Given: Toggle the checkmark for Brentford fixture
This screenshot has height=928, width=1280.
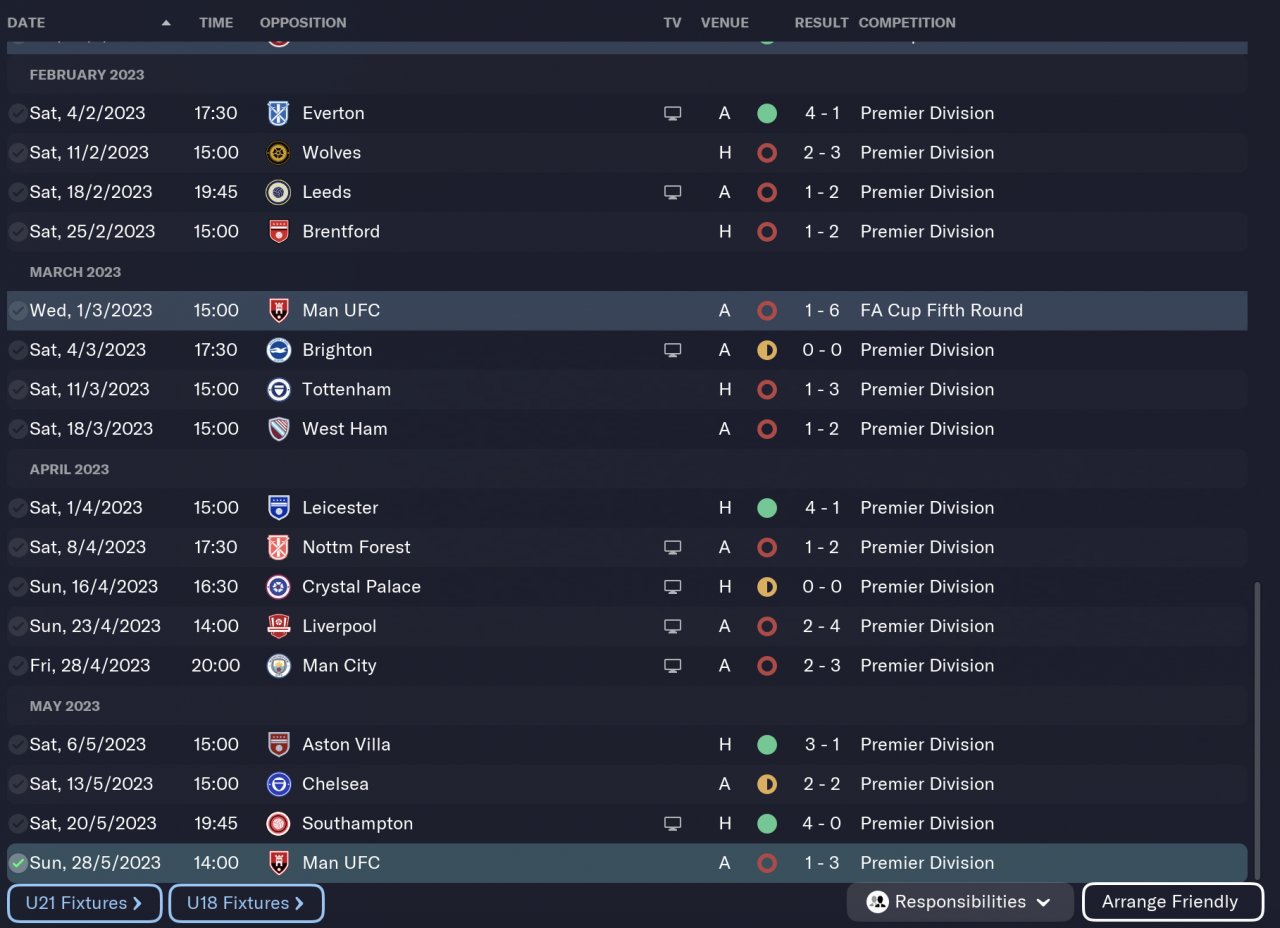Looking at the screenshot, I should [18, 232].
